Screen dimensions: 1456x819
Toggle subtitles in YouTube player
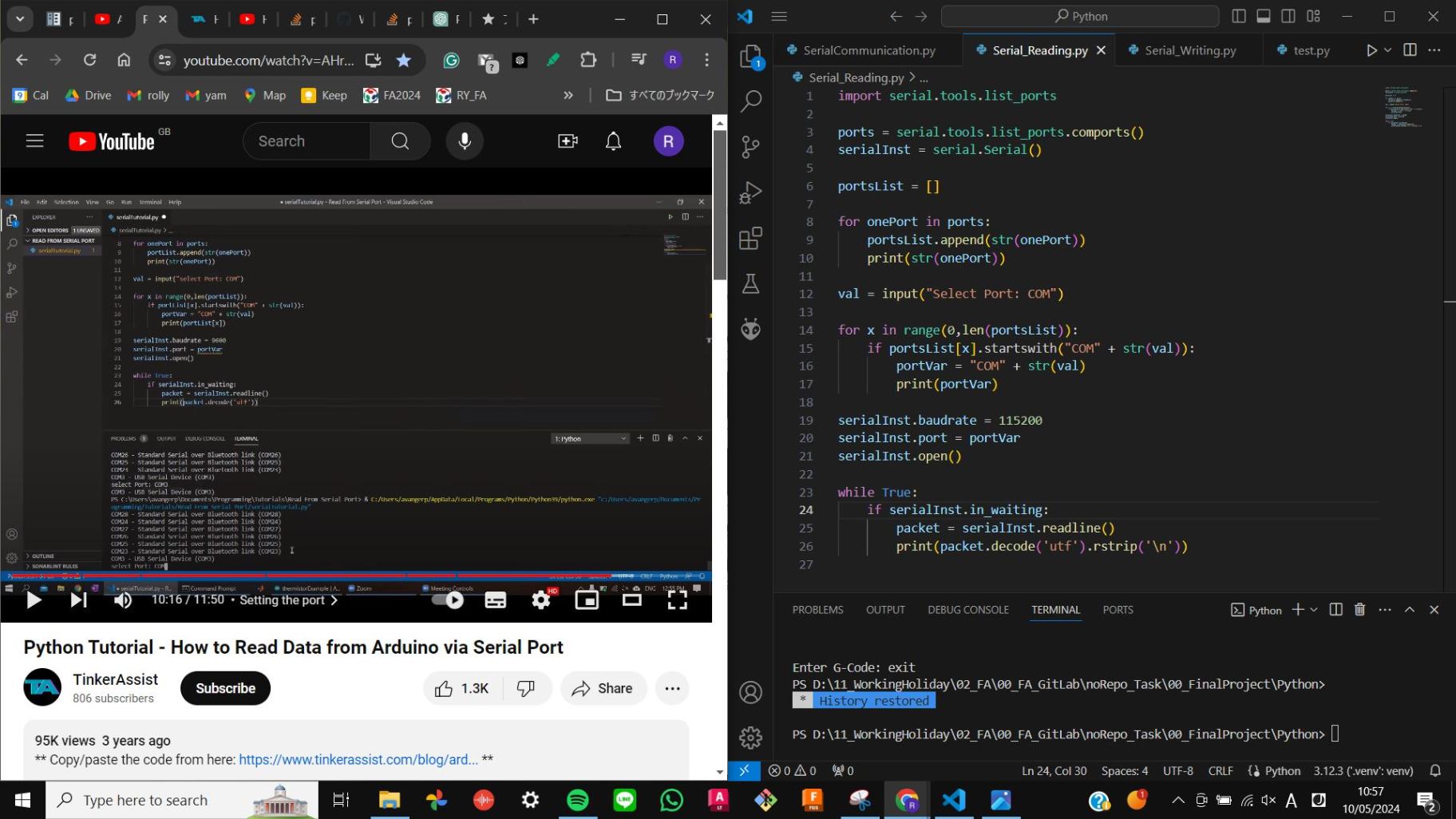(x=496, y=600)
